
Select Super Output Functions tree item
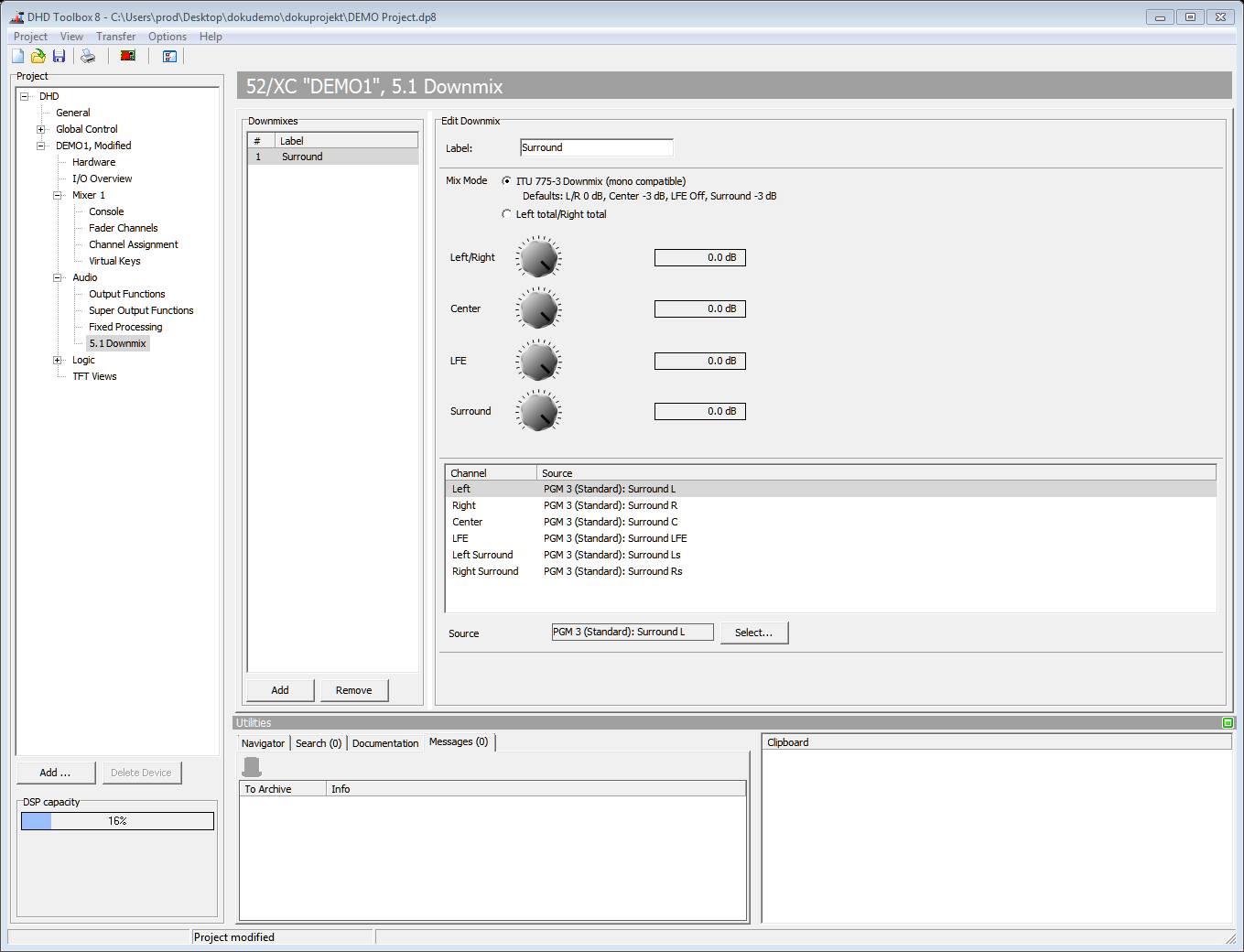[141, 310]
